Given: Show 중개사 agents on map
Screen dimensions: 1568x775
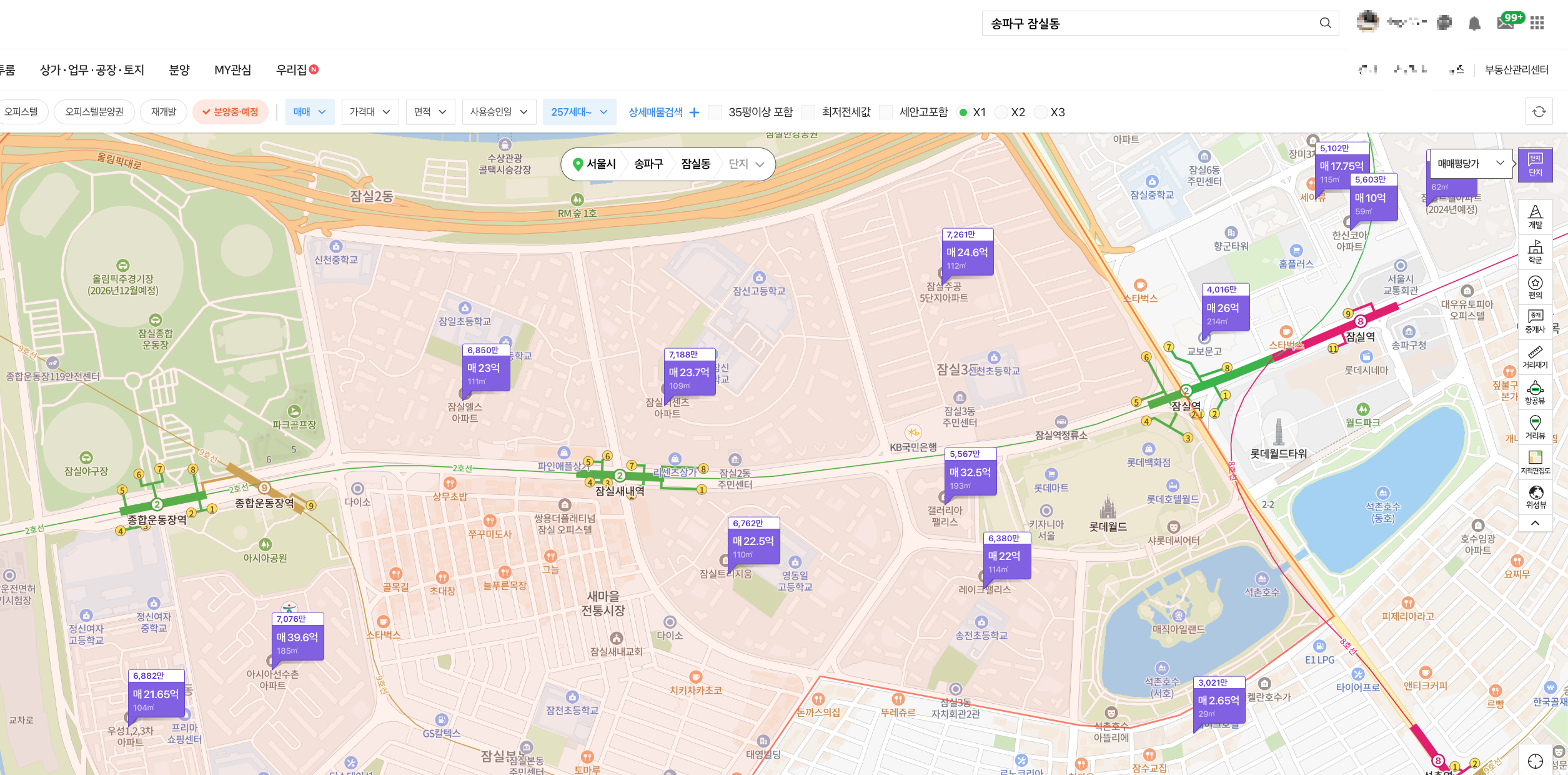Looking at the screenshot, I should (x=1535, y=321).
